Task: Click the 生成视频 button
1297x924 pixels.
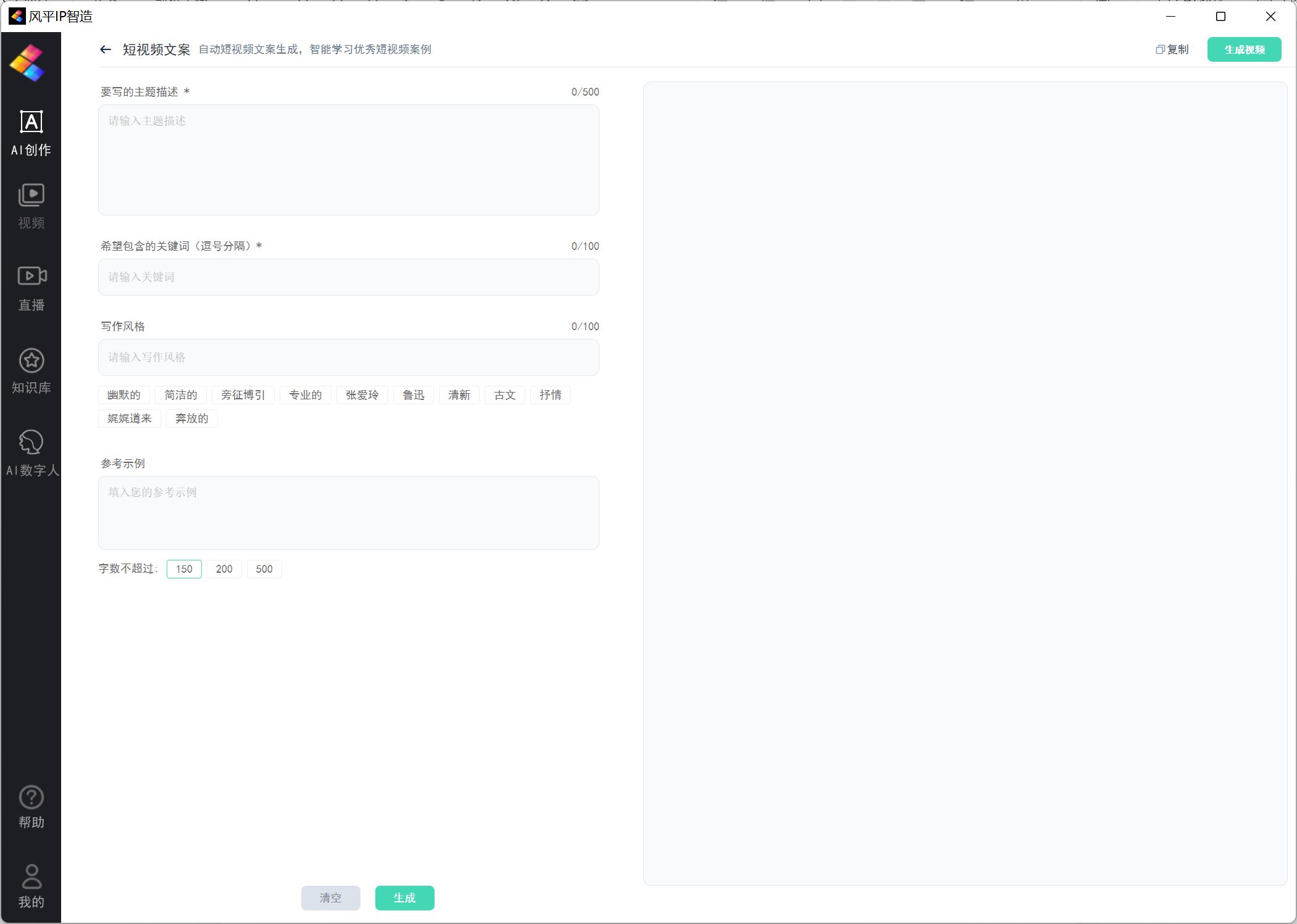Action: 1244,49
